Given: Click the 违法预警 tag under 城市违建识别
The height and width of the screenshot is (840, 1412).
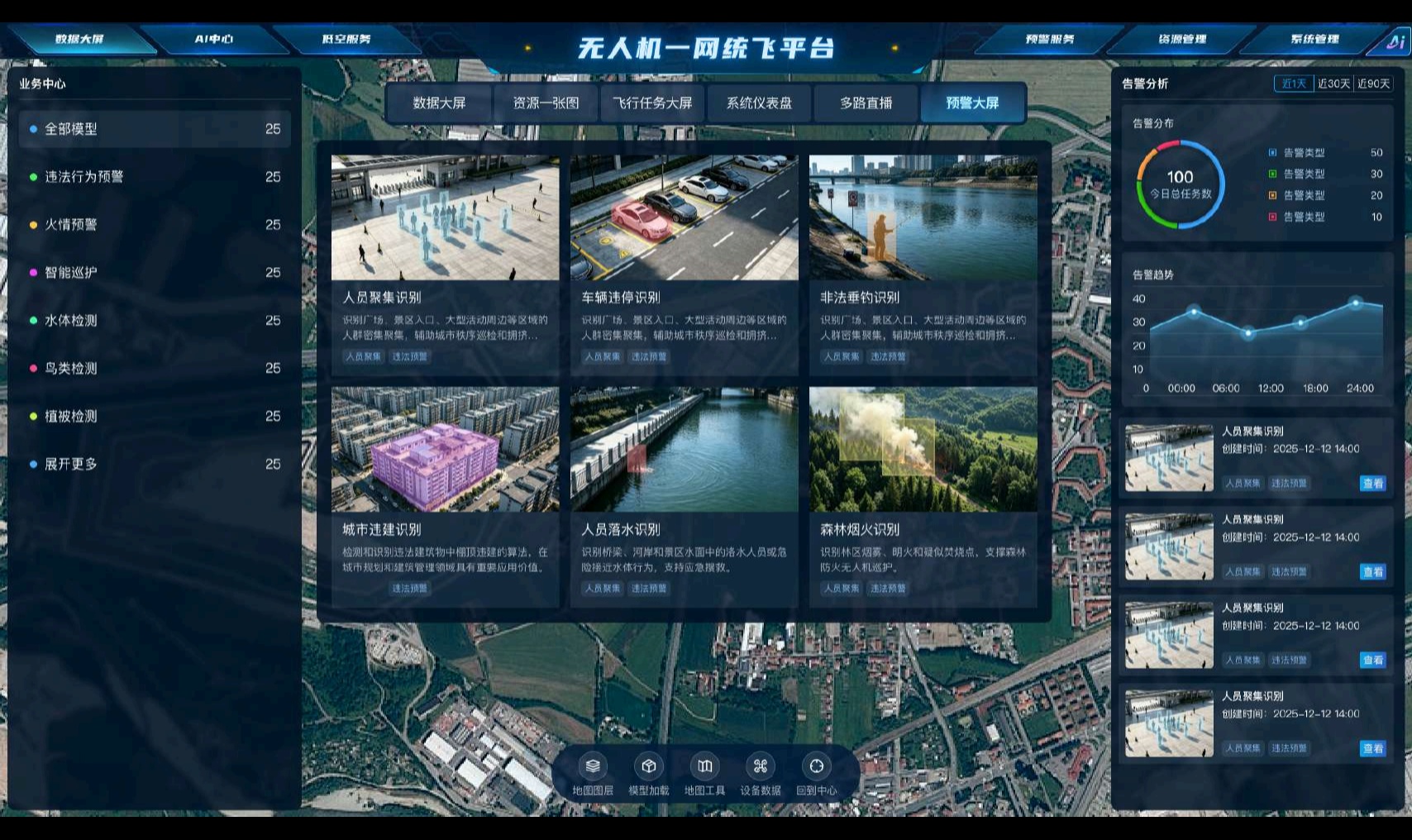Looking at the screenshot, I should click(410, 589).
